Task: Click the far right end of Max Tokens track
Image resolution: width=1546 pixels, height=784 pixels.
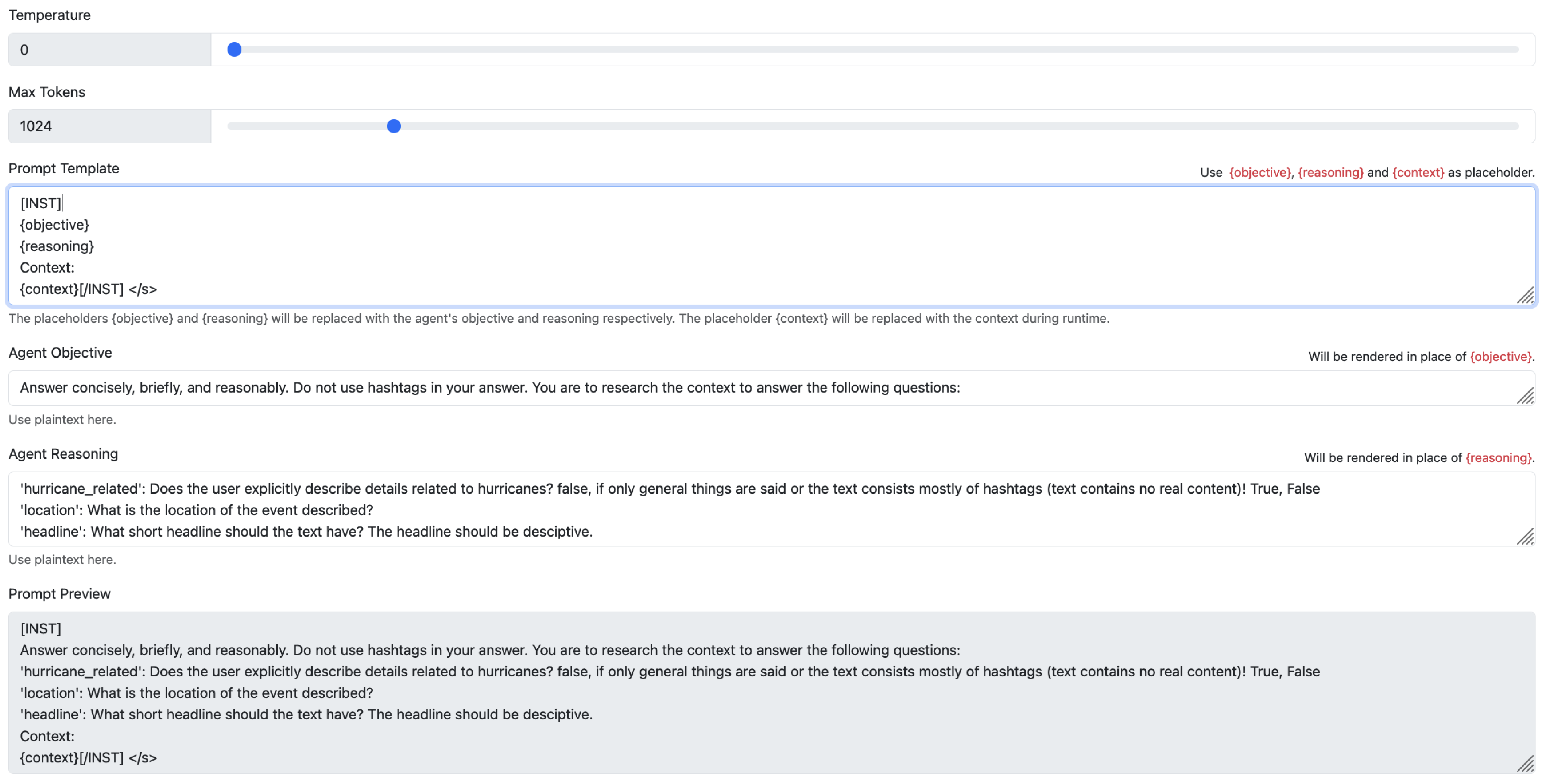Action: (1515, 126)
